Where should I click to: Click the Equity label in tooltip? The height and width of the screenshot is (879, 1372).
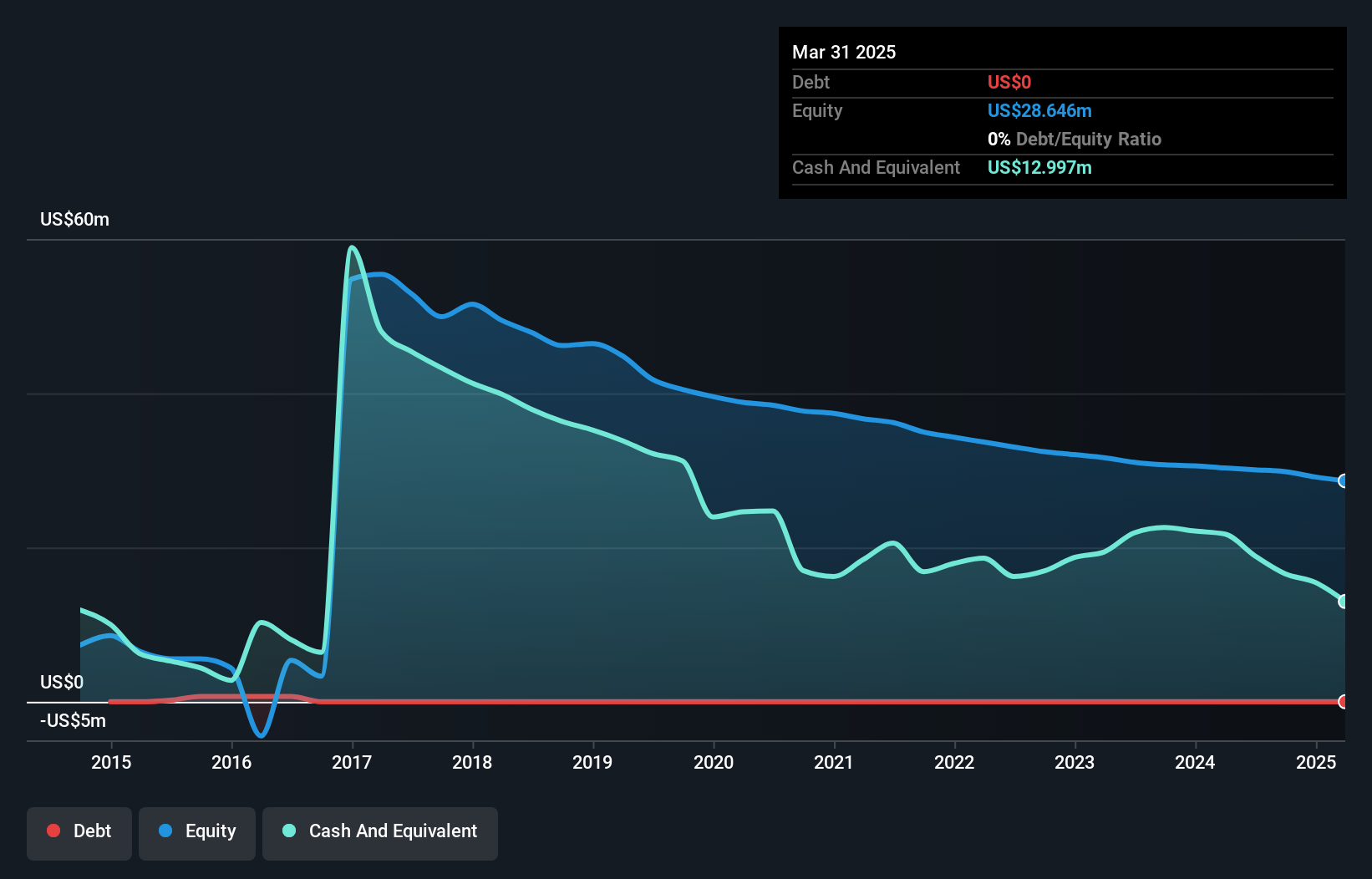(817, 111)
